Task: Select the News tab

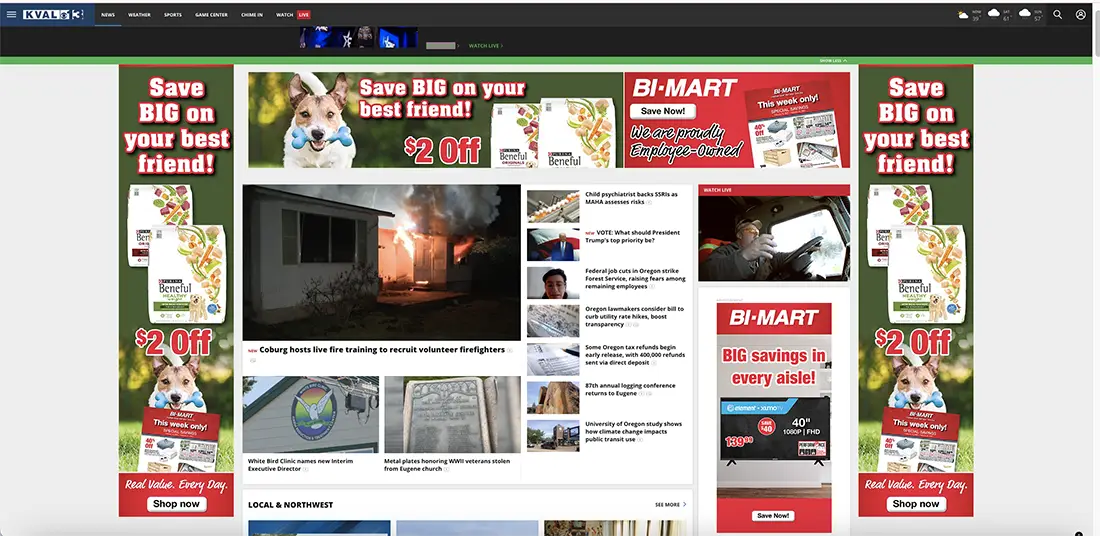Action: coord(107,15)
